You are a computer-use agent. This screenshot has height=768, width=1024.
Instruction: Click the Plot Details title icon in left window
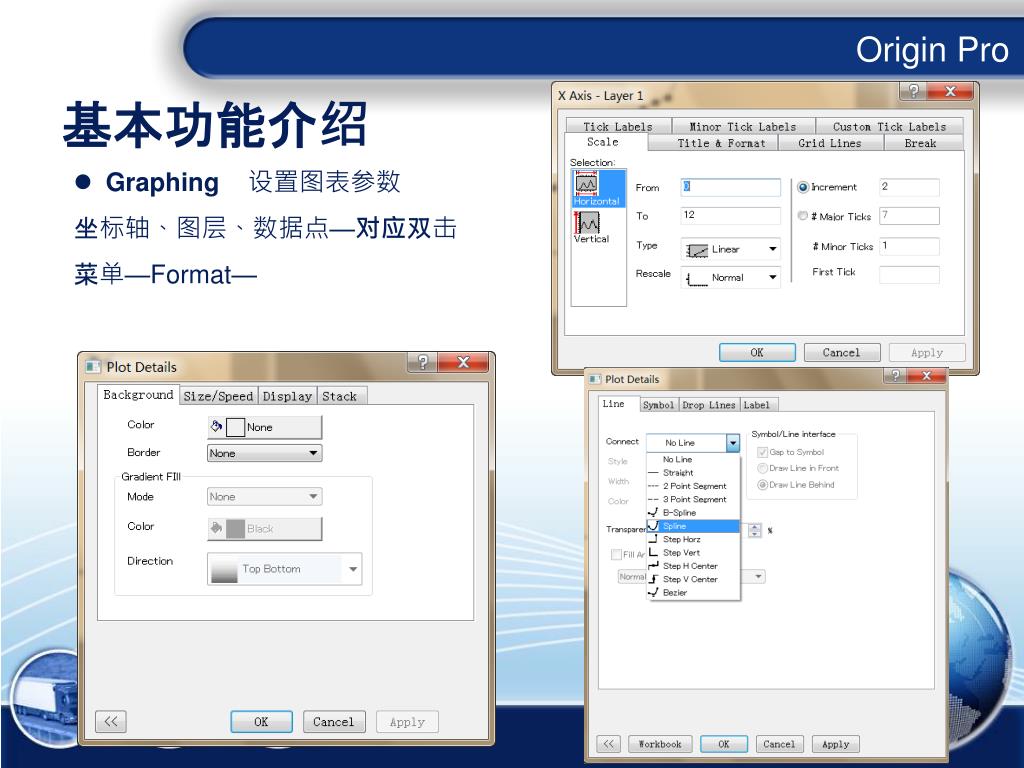(x=93, y=366)
